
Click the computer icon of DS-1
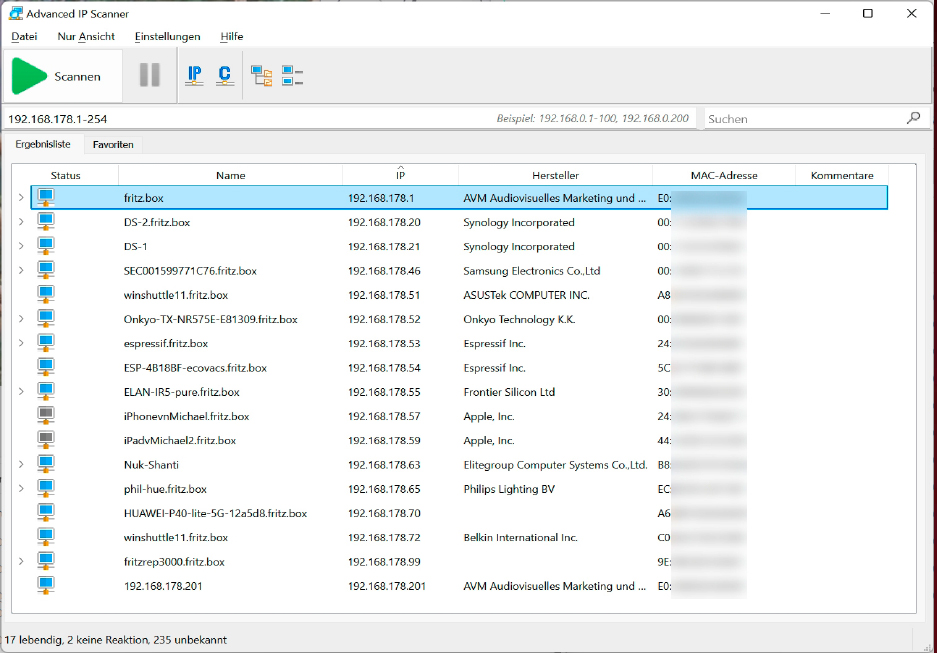click(x=46, y=246)
